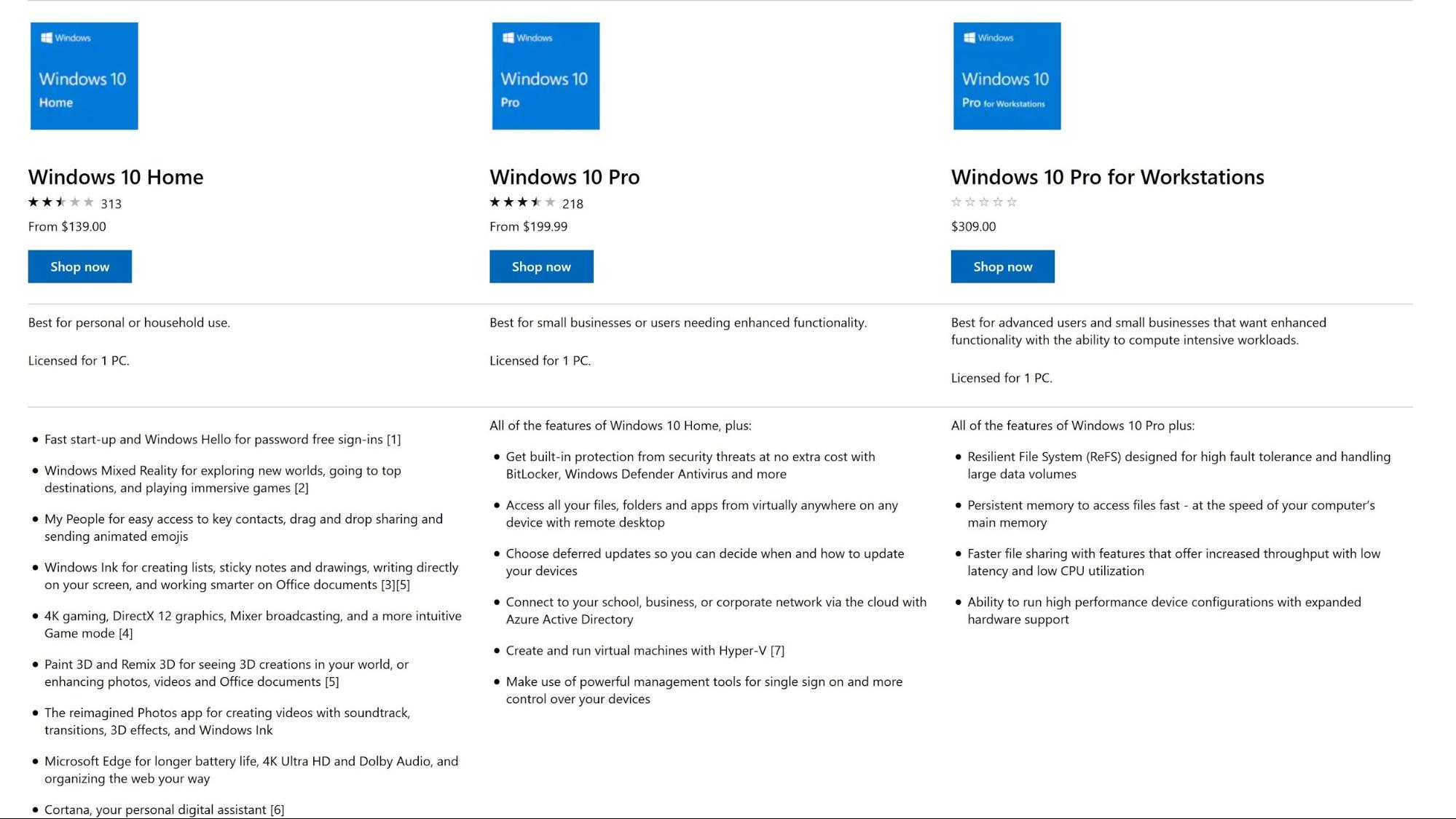The image size is (1456, 819).
Task: Select the Windows 10 Pro title heading
Action: (x=564, y=177)
